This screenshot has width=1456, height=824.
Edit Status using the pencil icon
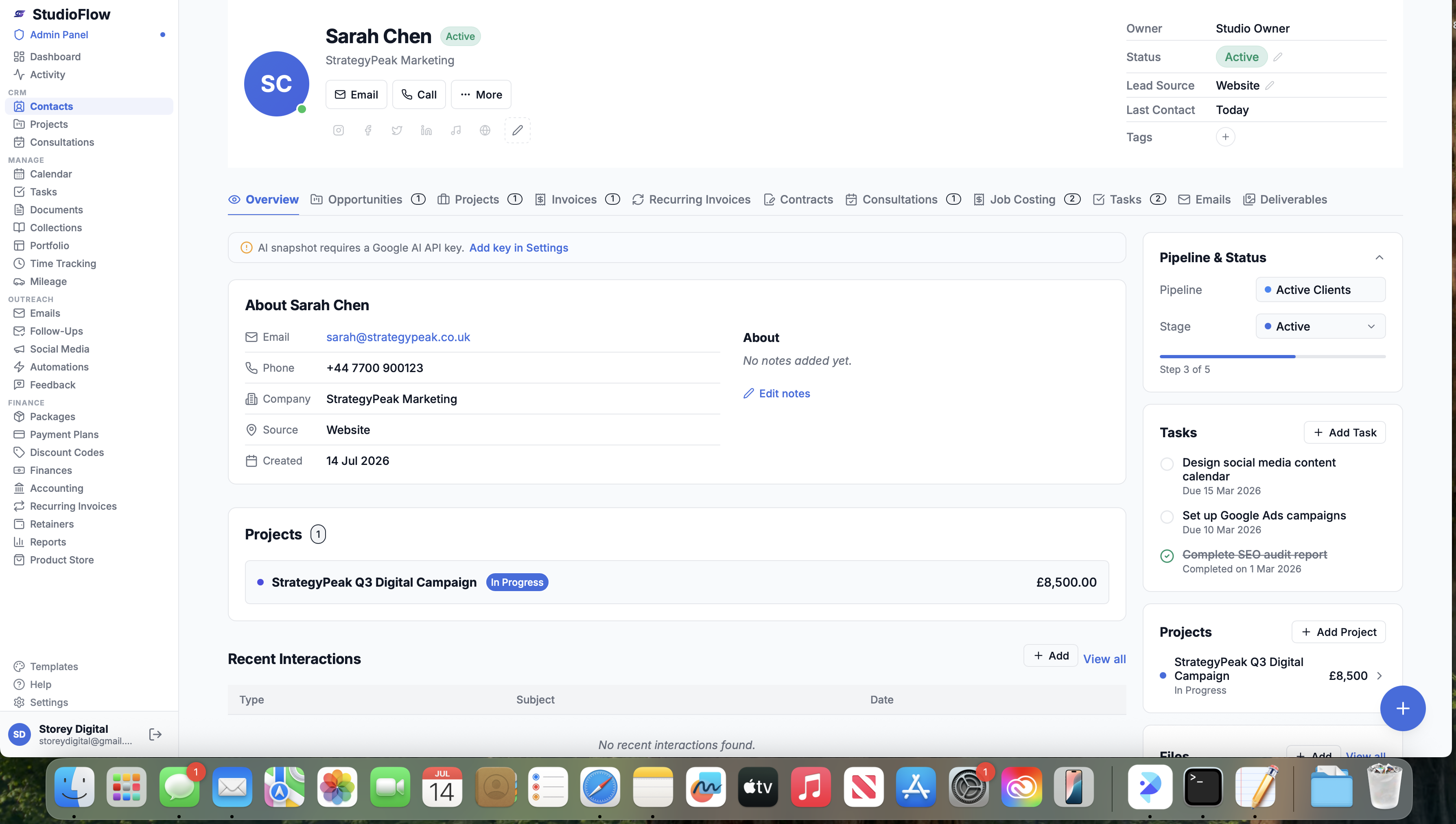point(1278,57)
